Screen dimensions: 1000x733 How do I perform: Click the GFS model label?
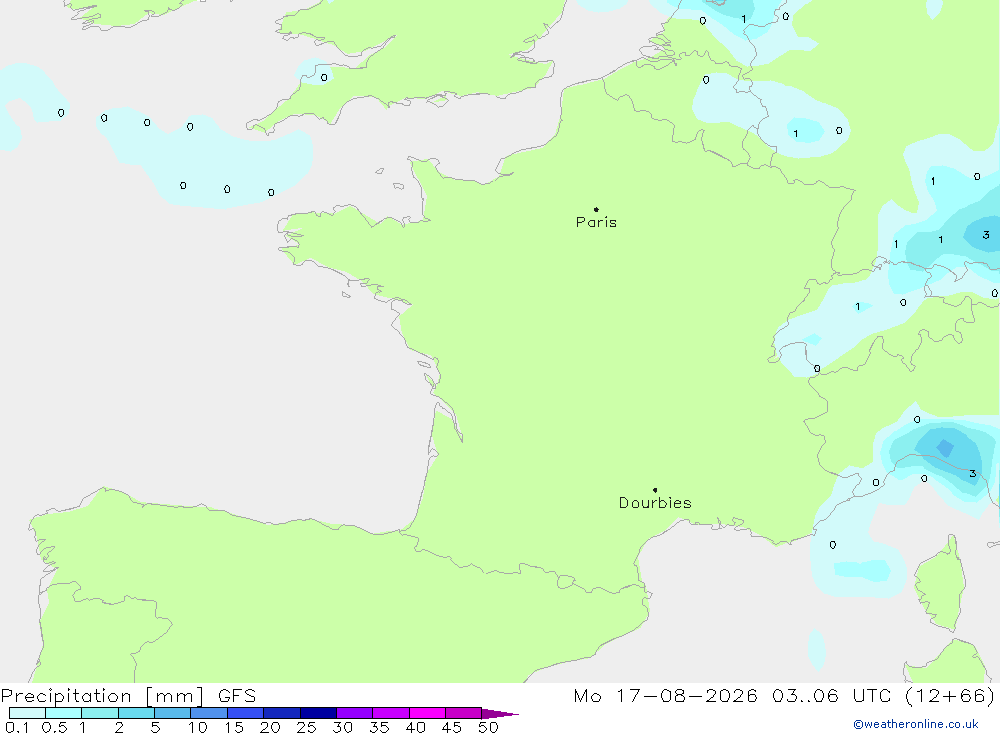coord(237,696)
